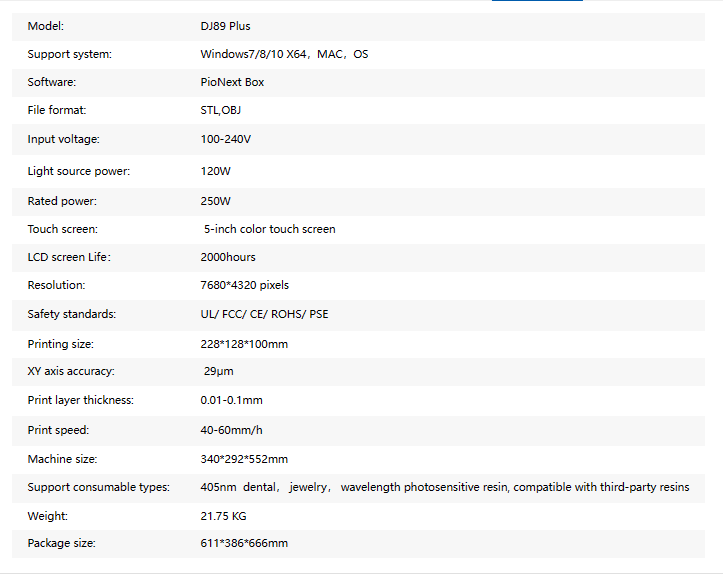The image size is (723, 574).
Task: Click the 'Weight:' label
Action: (47, 516)
